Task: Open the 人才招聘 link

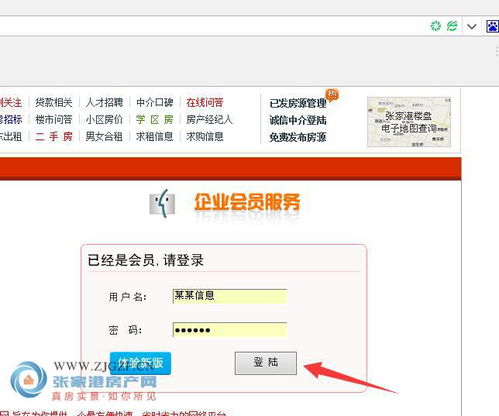Action: (104, 102)
